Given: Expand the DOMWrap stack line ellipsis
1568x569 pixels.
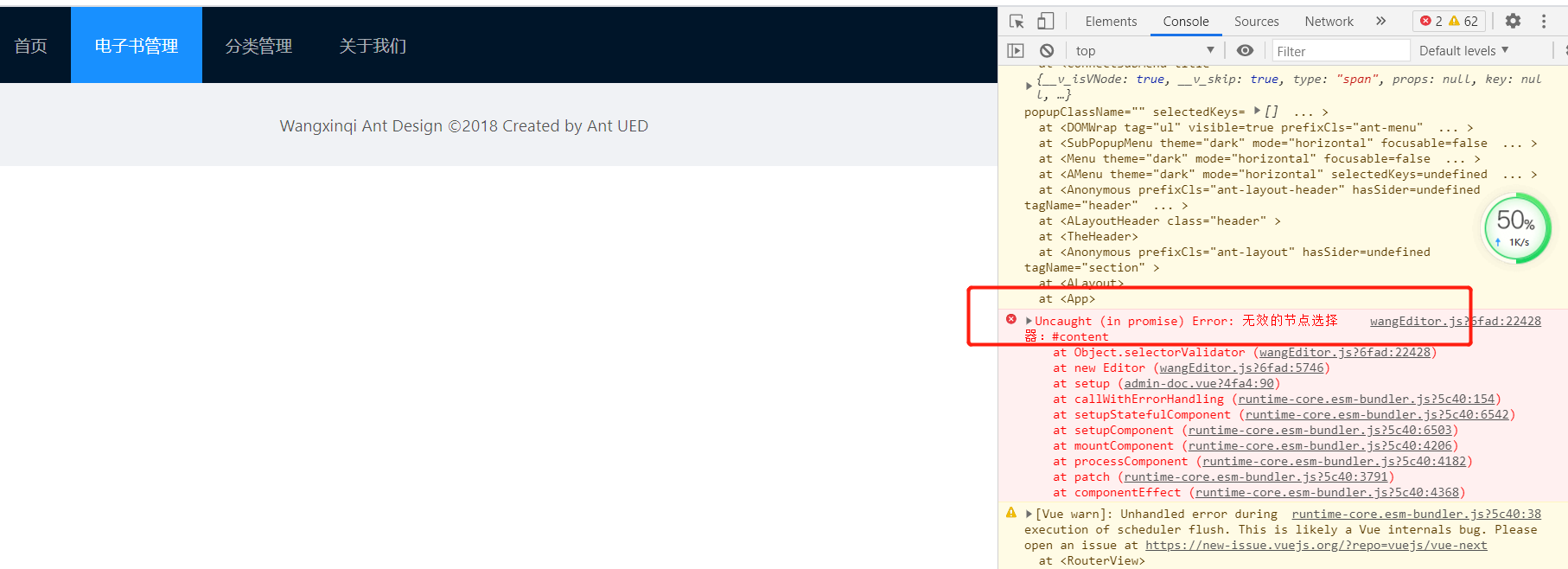Looking at the screenshot, I should 1448,127.
